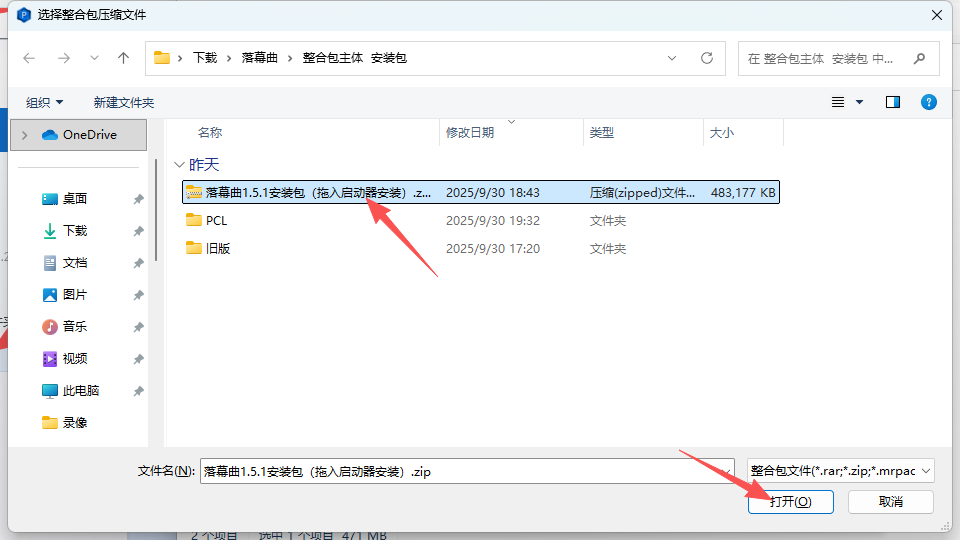This screenshot has width=960, height=540.
Task: Toggle the preview pane icon
Action: tap(893, 102)
